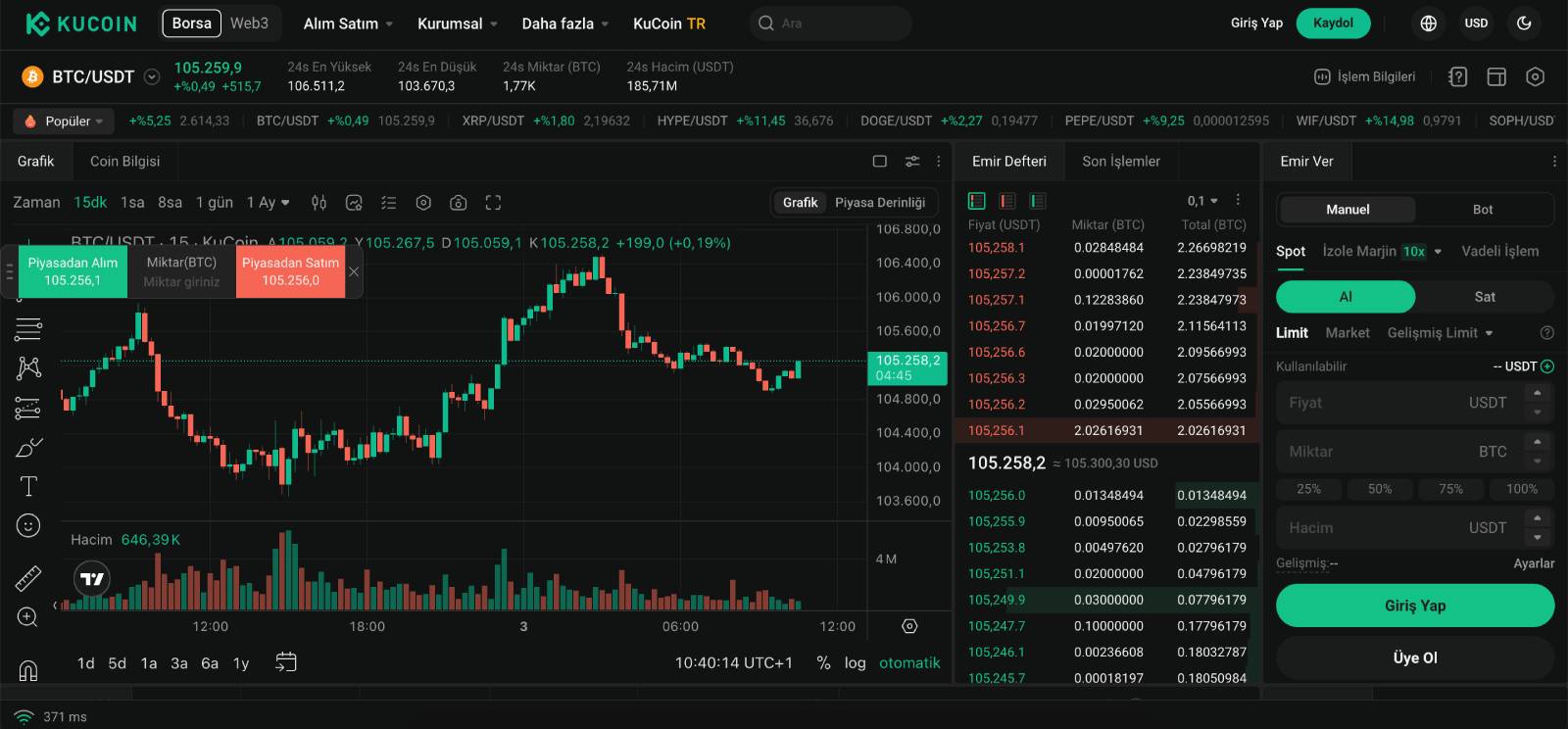1568x729 pixels.
Task: Expand the Alım Satım menu
Action: coord(348,24)
